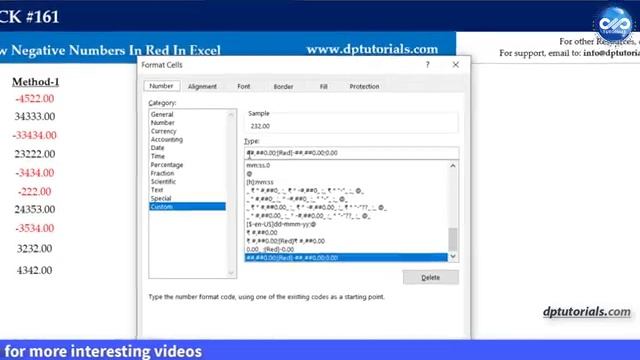Choose the Time category
The width and height of the screenshot is (640, 360).
click(158, 156)
